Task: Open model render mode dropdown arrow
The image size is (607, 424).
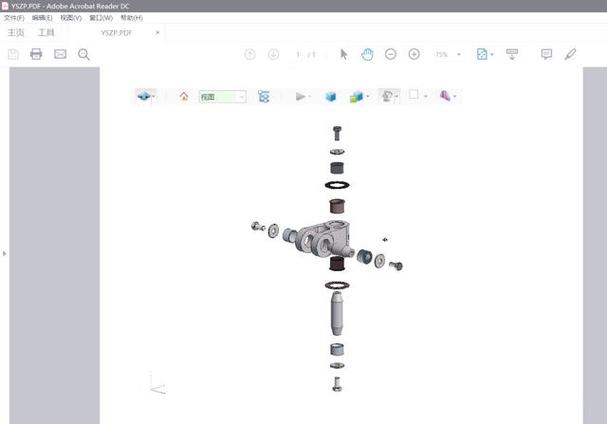Action: point(368,96)
